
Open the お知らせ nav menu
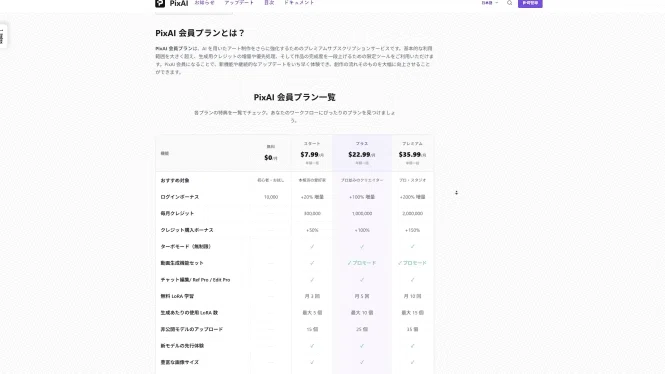pyautogui.click(x=204, y=3)
